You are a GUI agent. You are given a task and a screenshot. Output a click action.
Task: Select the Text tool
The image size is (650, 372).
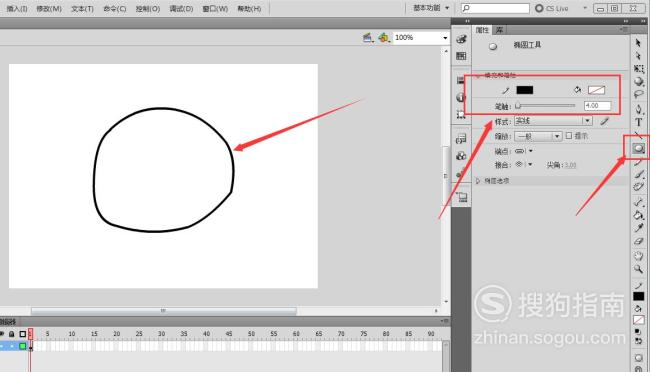(638, 122)
